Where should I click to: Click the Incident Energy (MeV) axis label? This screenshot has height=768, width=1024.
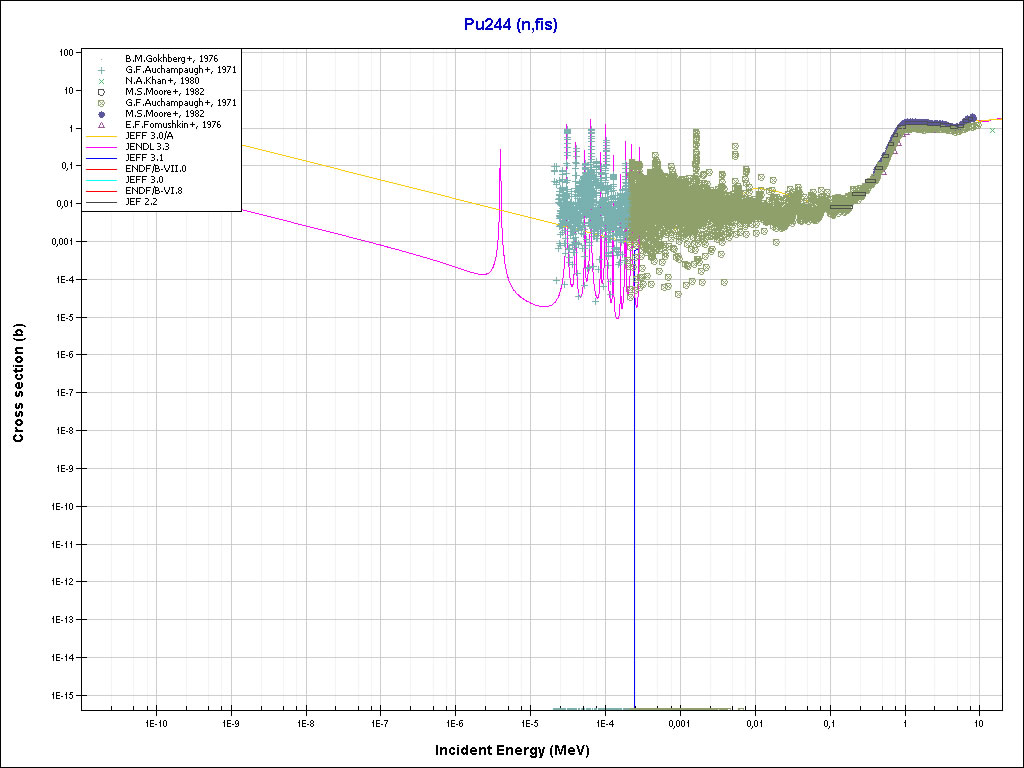pyautogui.click(x=511, y=750)
